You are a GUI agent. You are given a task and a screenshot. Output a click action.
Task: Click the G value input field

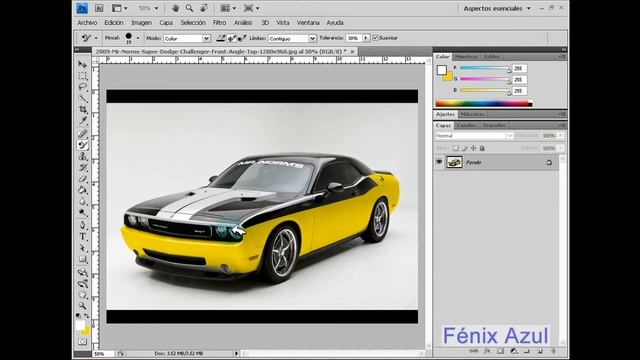[x=520, y=80]
